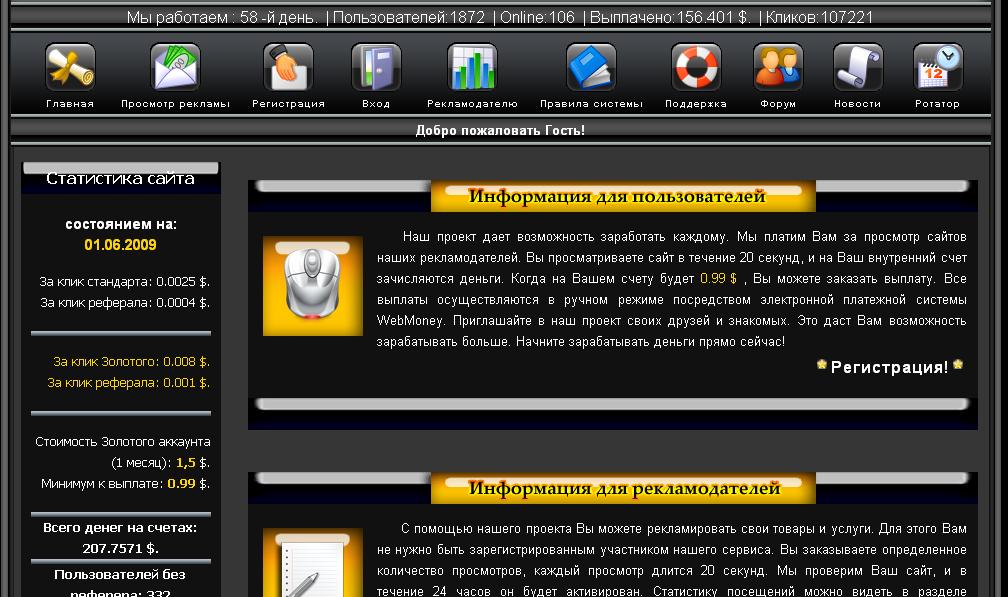Open the Ротатор calendar clock icon
This screenshot has width=1008, height=597.
[938, 67]
